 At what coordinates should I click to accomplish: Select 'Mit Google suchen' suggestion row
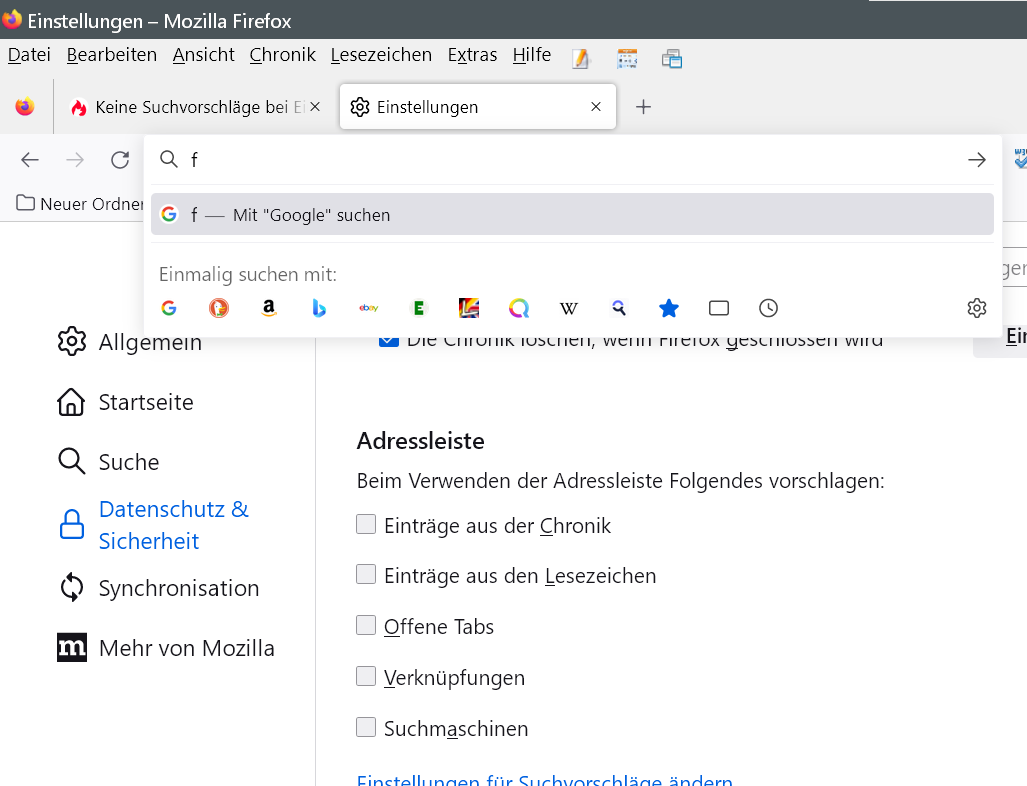pos(572,215)
